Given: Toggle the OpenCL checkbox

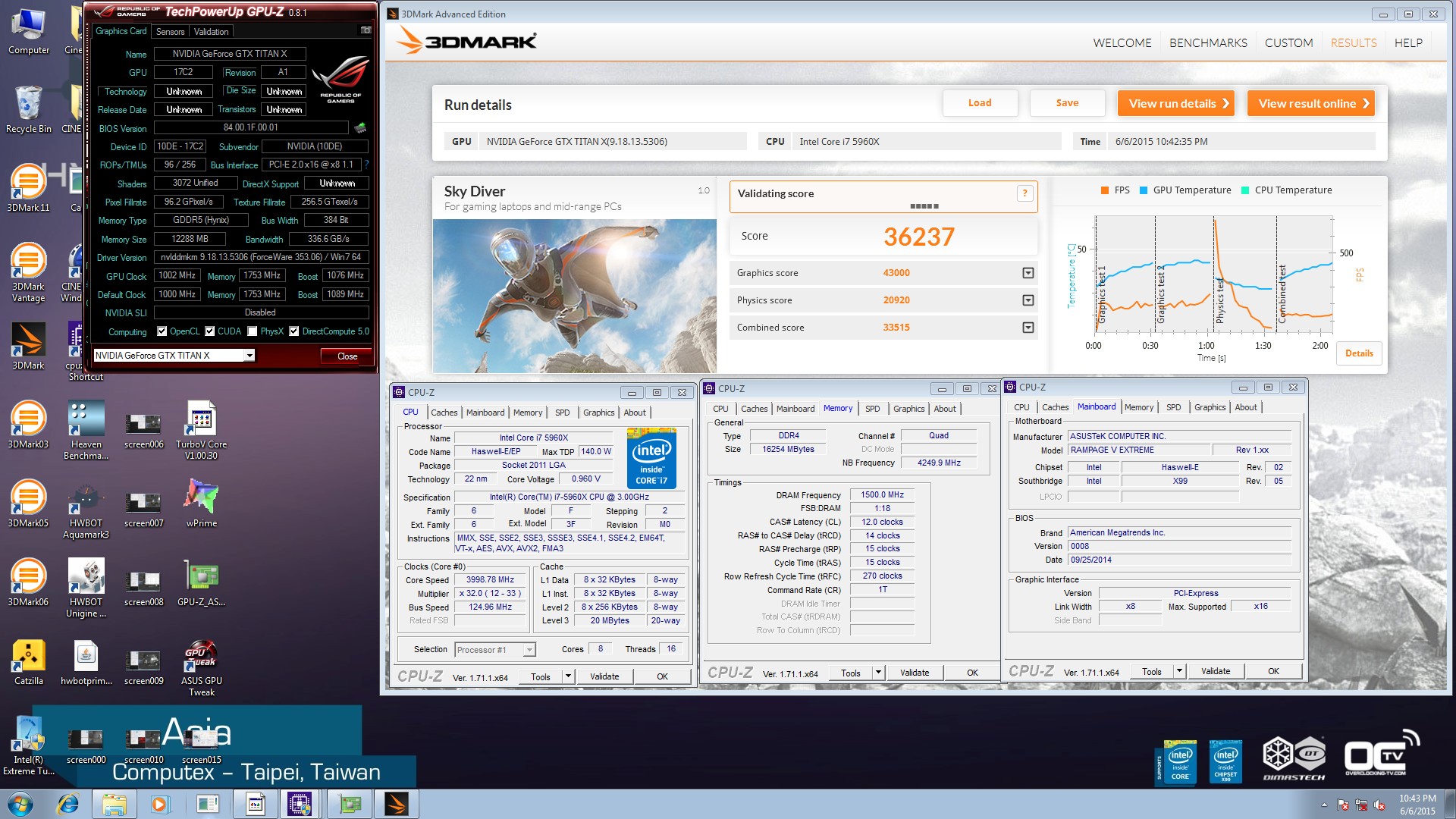Looking at the screenshot, I should pos(162,331).
